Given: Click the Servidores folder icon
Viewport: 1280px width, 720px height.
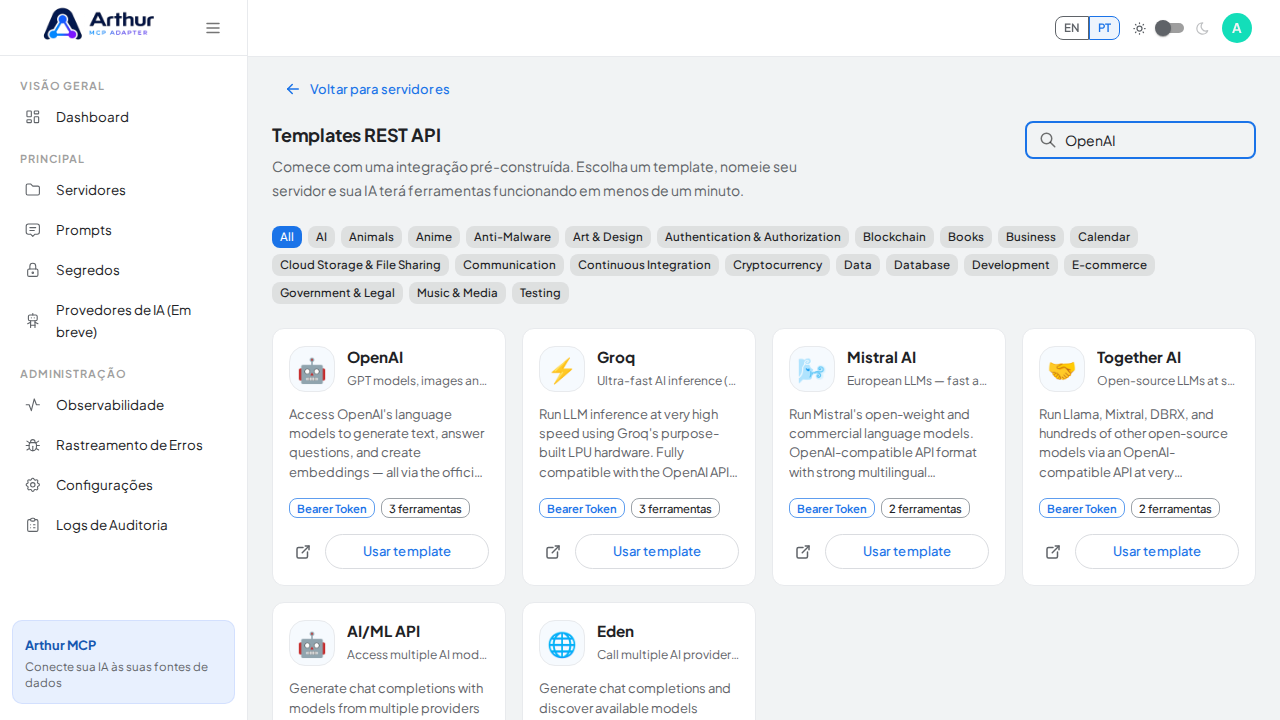Looking at the screenshot, I should click(33, 190).
